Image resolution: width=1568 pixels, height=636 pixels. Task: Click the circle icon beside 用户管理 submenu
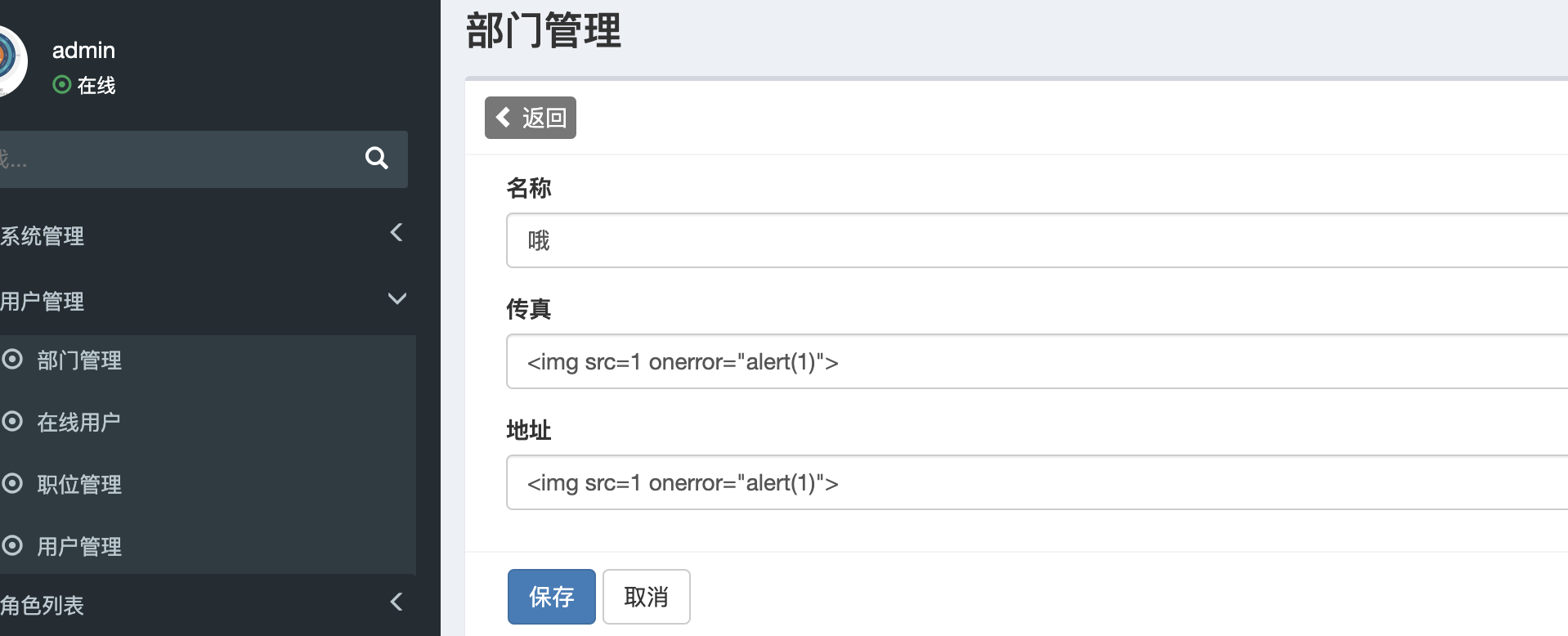[x=12, y=545]
